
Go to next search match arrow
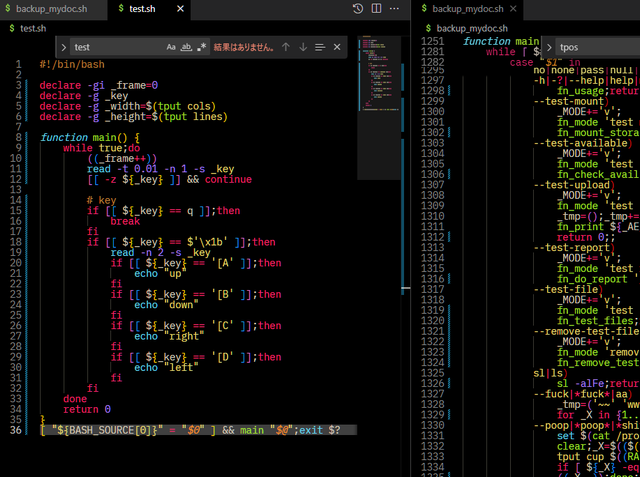point(302,47)
